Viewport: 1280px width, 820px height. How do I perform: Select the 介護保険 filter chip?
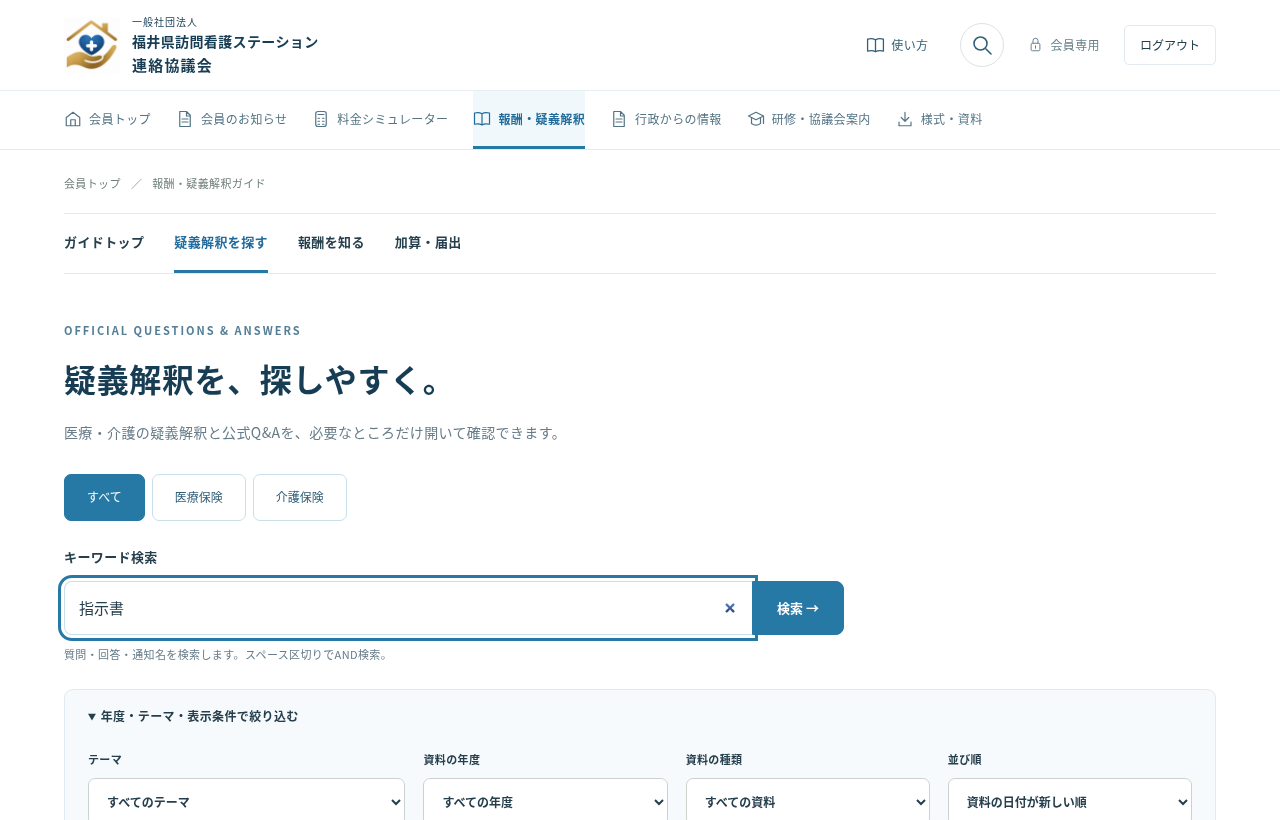(x=300, y=497)
